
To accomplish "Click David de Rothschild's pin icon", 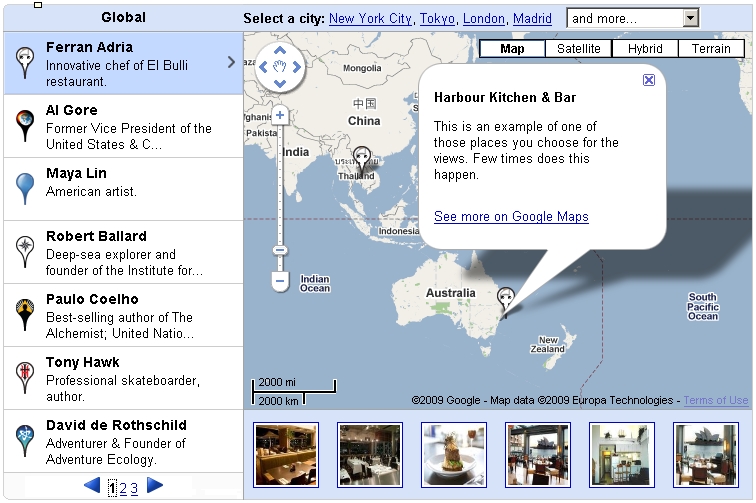I will [25, 440].
